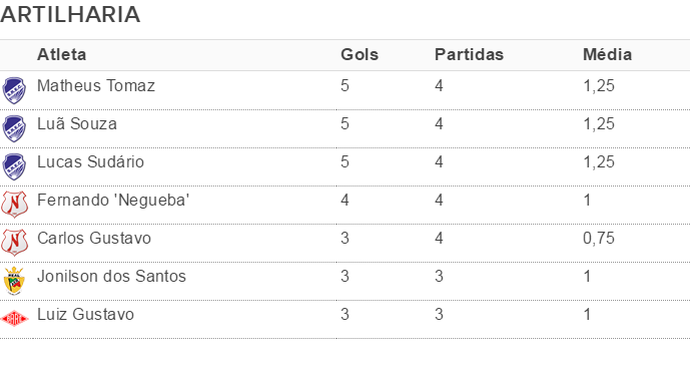Open Fernando 'Negueba' player entry
Screen dimensions: 690x368
click(113, 200)
